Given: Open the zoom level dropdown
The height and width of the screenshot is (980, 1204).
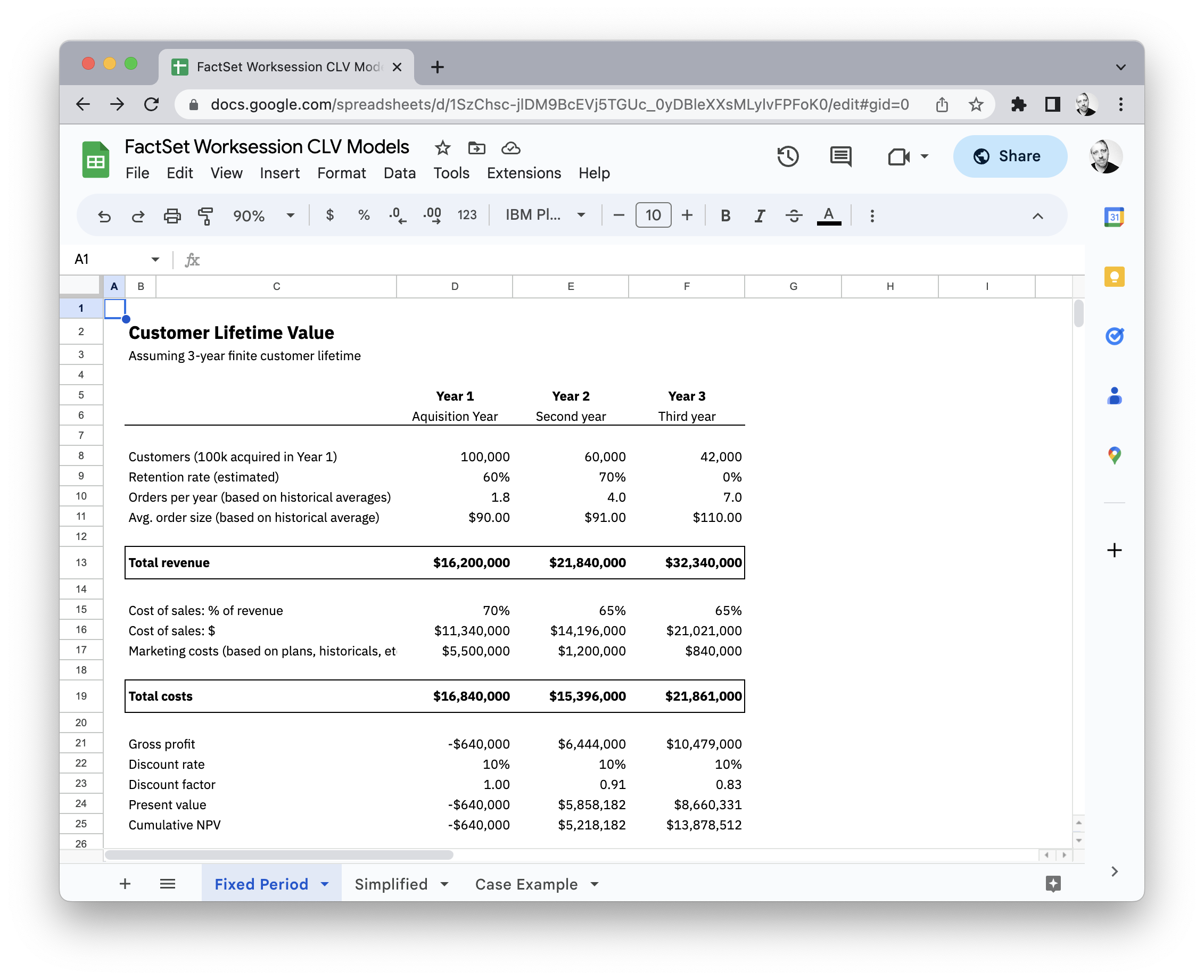Looking at the screenshot, I should click(x=263, y=215).
